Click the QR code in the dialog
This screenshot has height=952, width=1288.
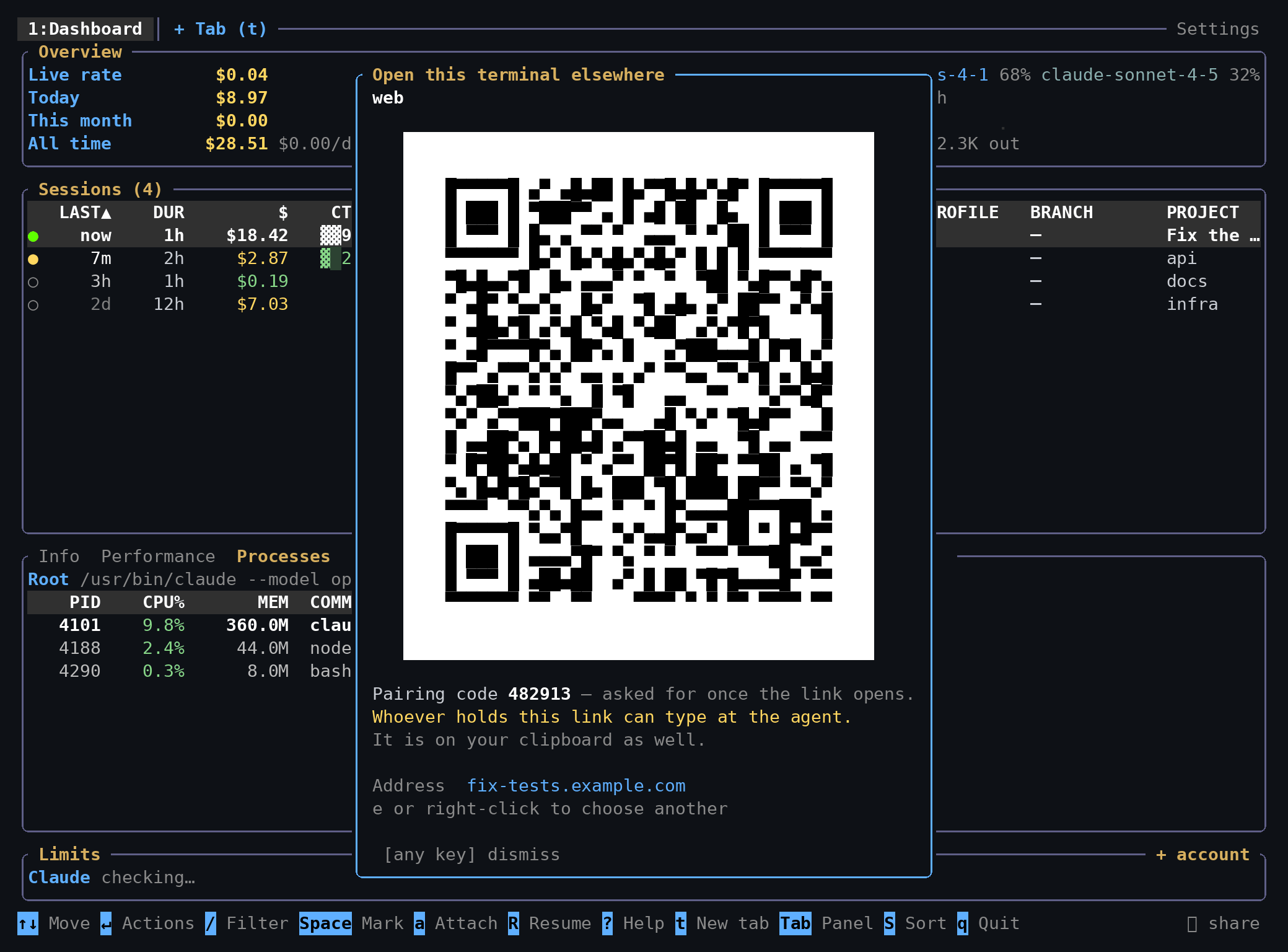click(638, 395)
